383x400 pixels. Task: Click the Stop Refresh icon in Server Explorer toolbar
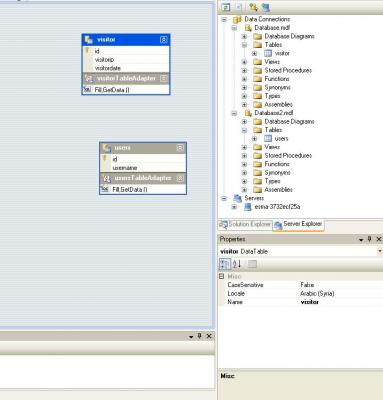click(238, 7)
